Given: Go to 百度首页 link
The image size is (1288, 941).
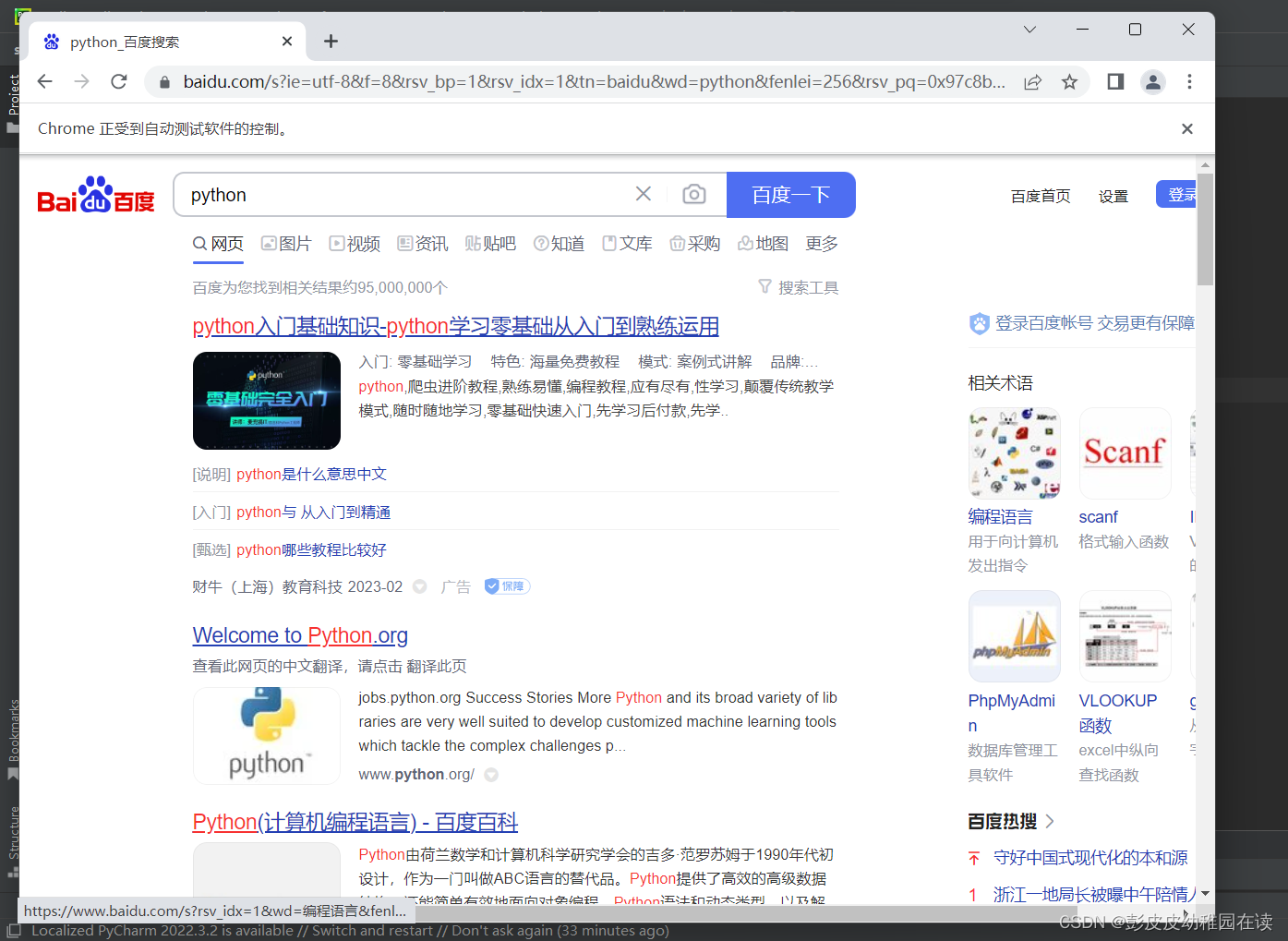Looking at the screenshot, I should click(1041, 196).
